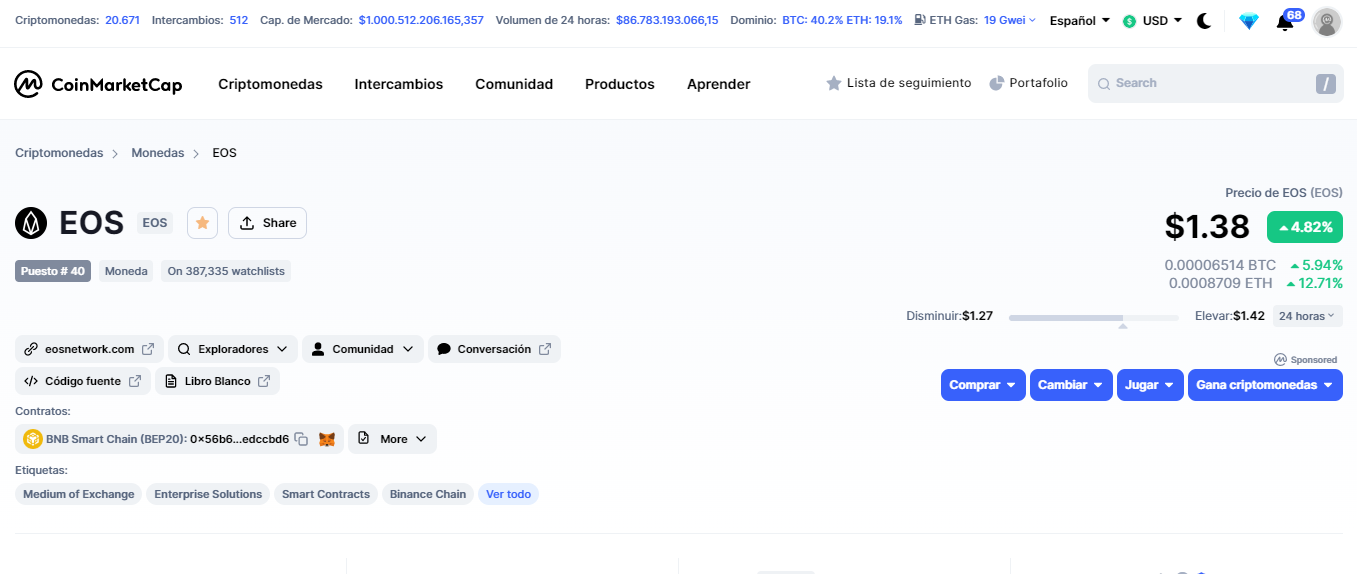Viewport: 1357px width, 574px height.
Task: Click the EOS coin logo
Action: [31, 223]
